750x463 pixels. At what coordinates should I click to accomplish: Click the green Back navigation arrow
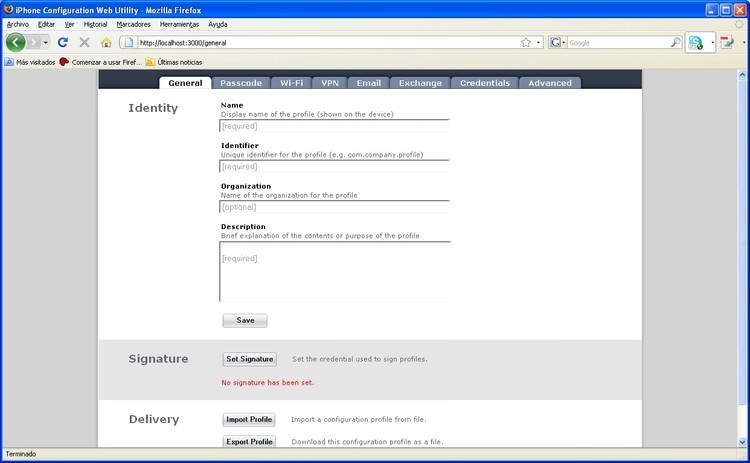click(x=15, y=43)
